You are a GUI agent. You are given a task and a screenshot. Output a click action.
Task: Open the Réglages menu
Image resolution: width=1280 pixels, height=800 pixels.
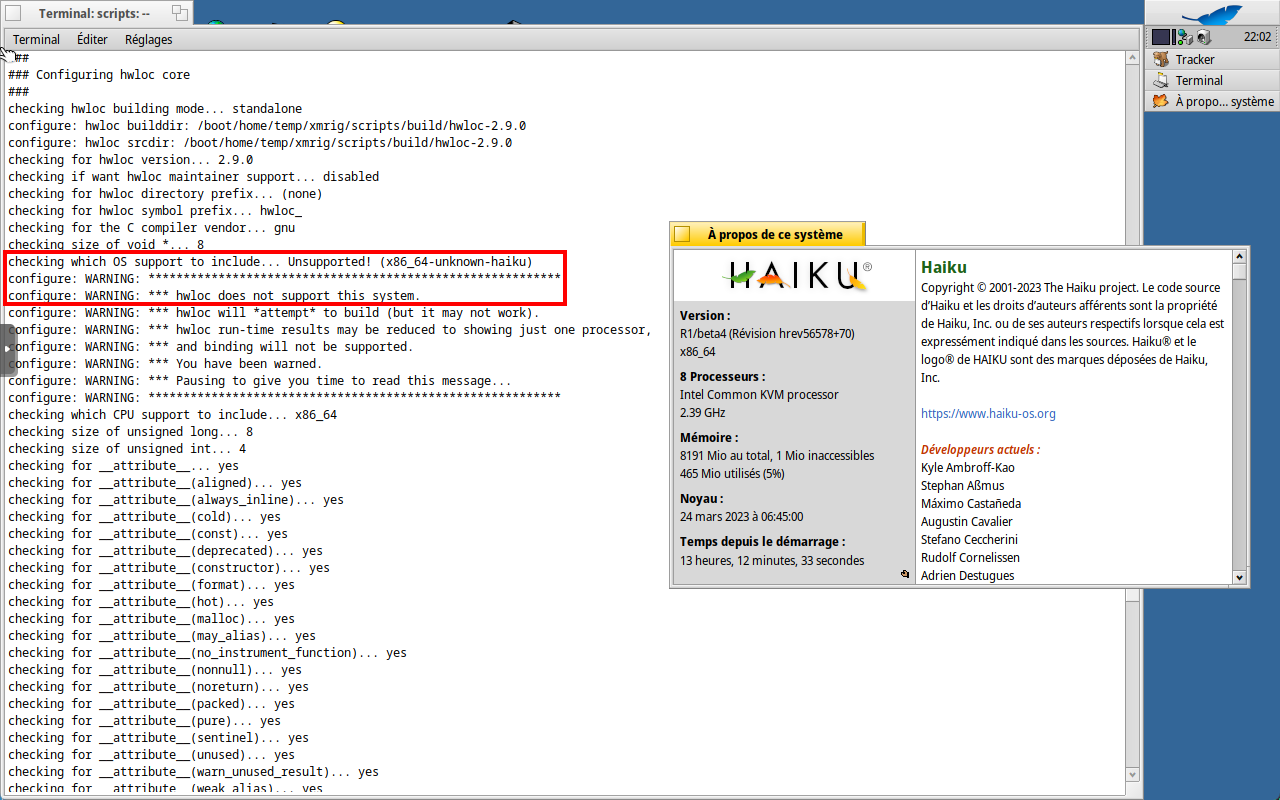coord(148,39)
